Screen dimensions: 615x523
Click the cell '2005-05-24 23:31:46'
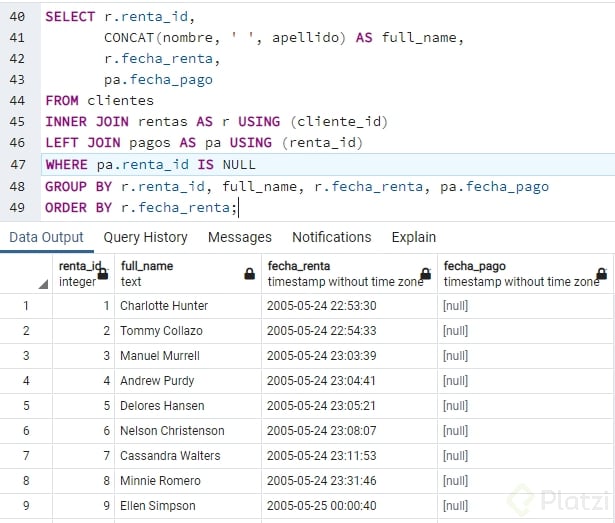(349, 481)
